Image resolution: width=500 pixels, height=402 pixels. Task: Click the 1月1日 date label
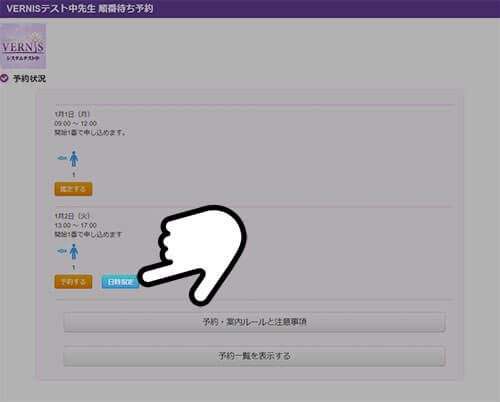[72, 114]
